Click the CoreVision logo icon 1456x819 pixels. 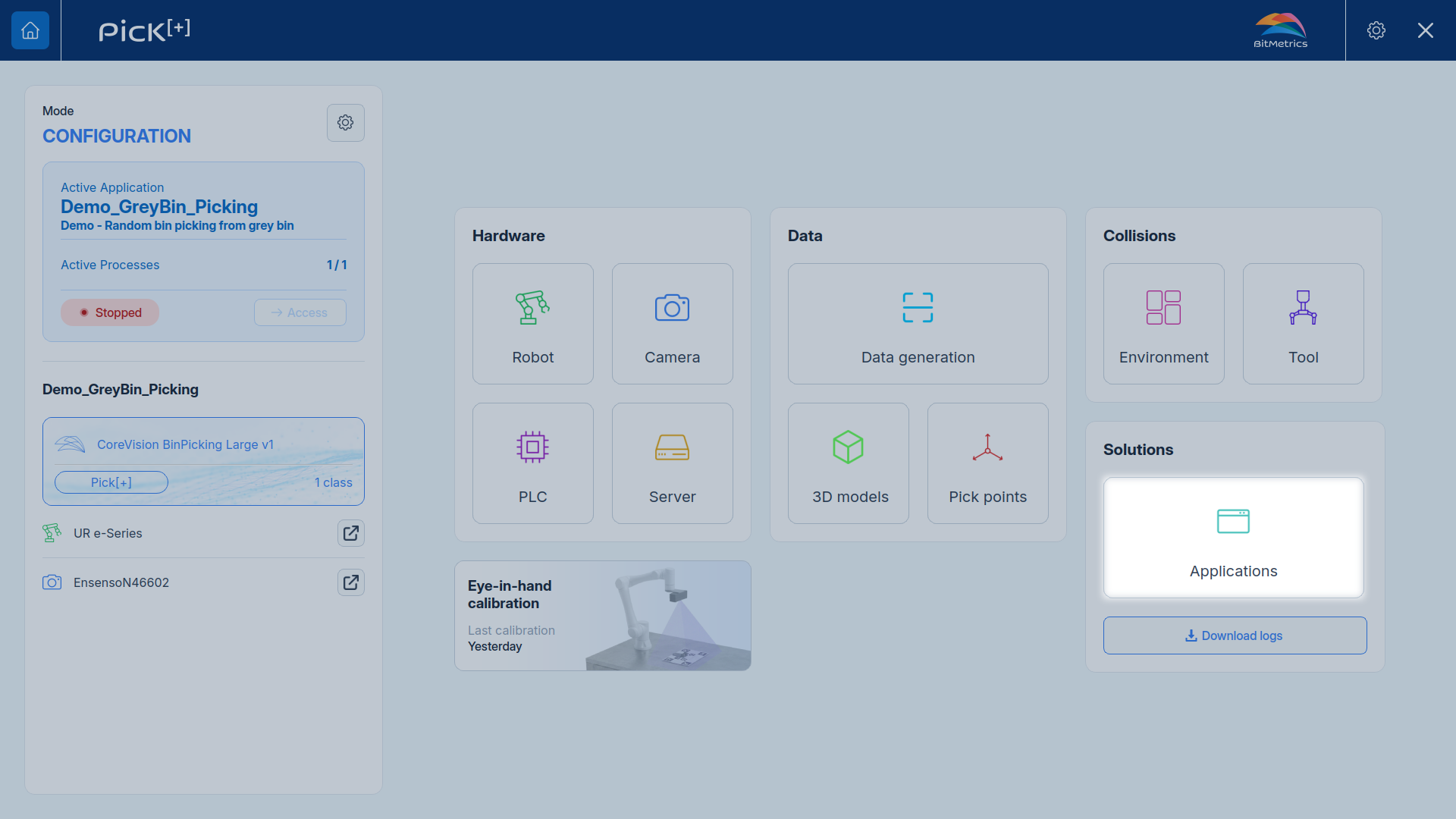70,444
